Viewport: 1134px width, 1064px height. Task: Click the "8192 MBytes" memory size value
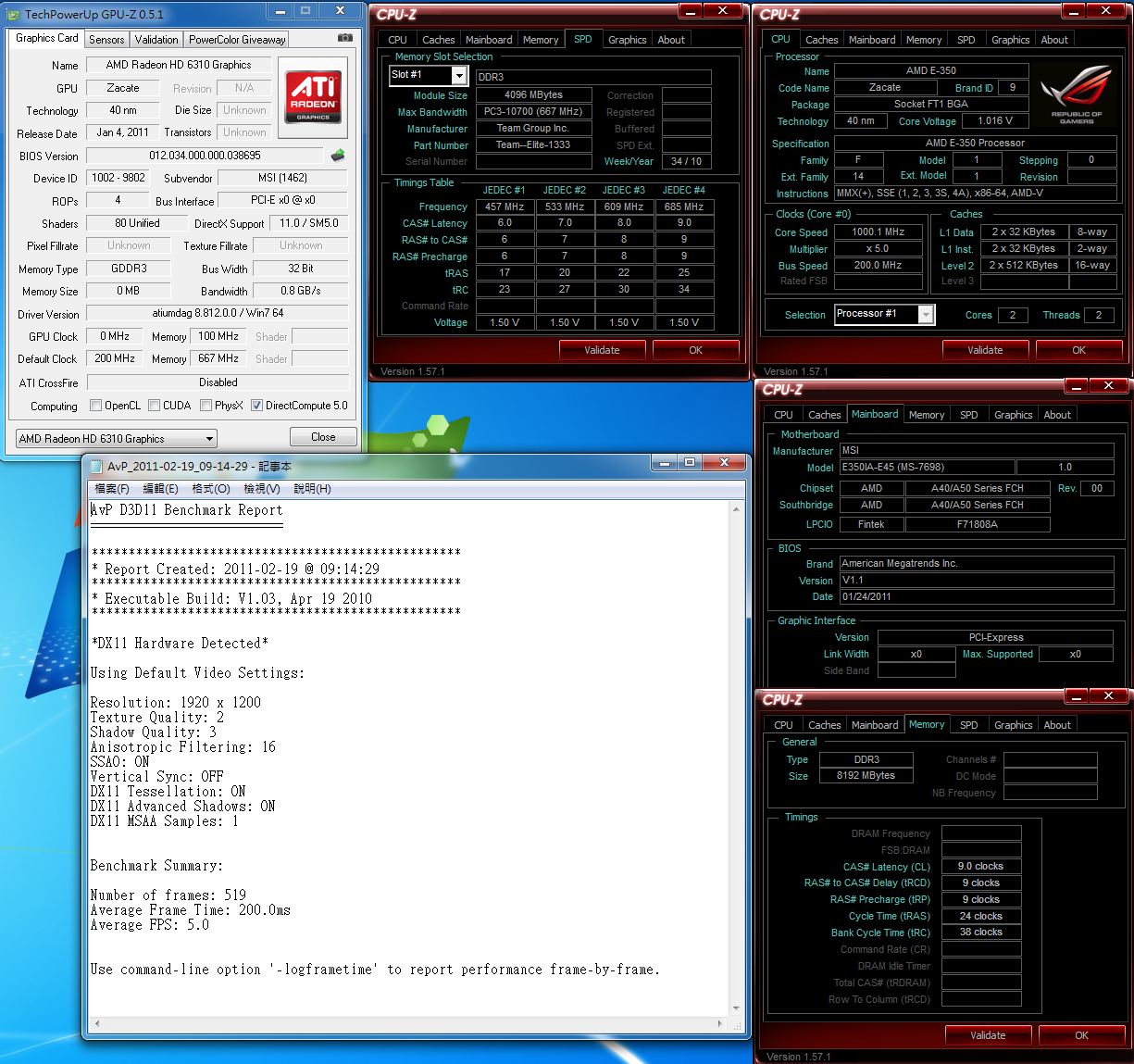tap(866, 776)
